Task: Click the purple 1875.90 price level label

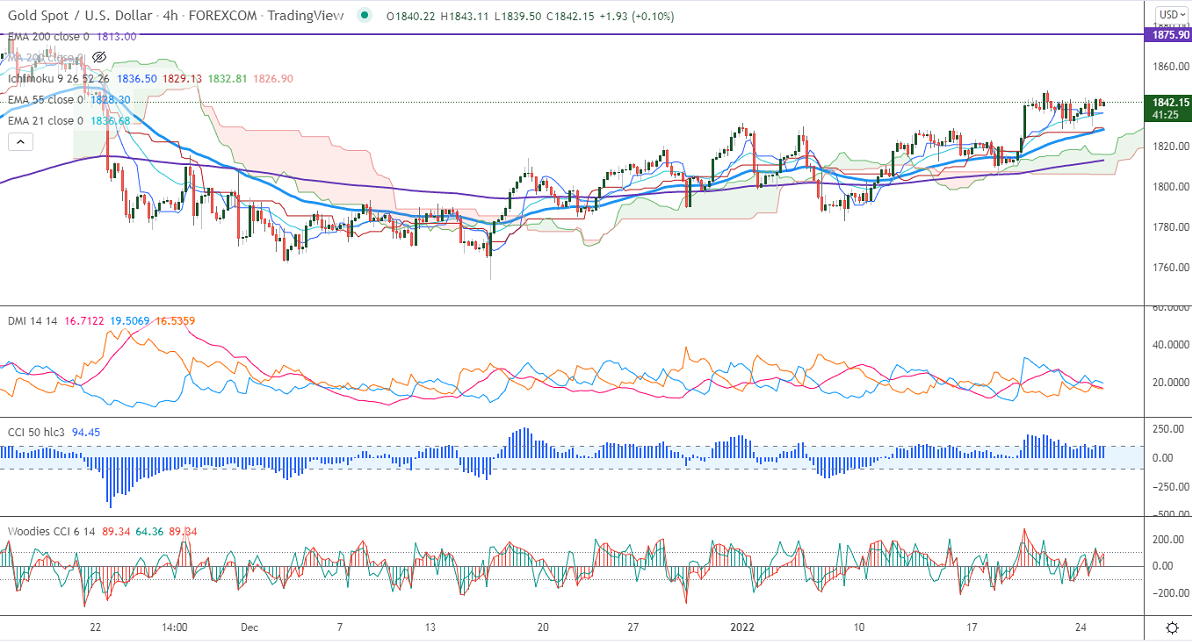Action: 1169,34
